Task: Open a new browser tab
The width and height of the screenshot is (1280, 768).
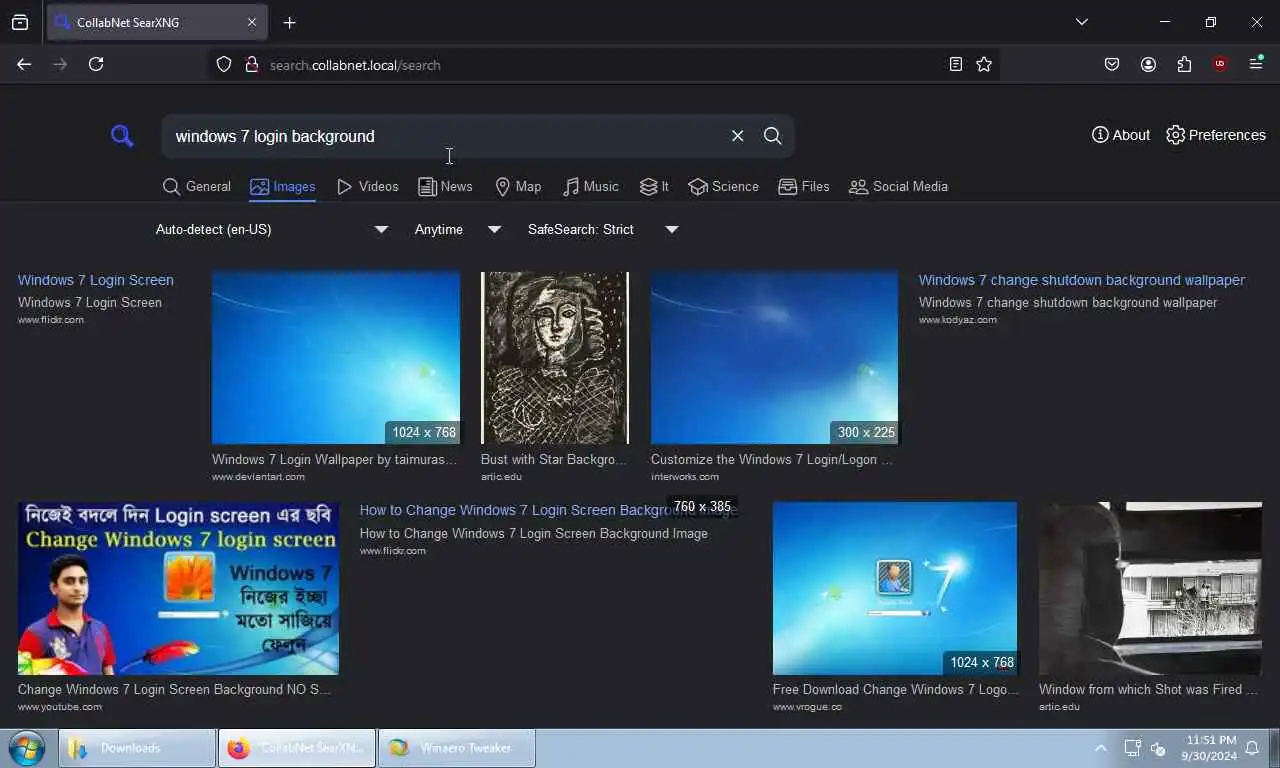Action: pos(289,22)
